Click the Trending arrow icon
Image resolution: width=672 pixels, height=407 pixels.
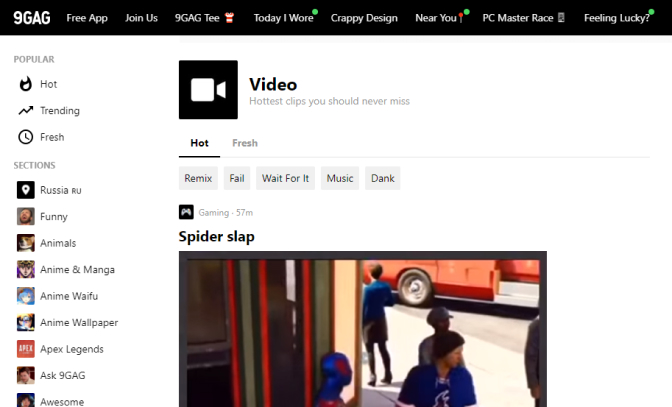(x=26, y=111)
